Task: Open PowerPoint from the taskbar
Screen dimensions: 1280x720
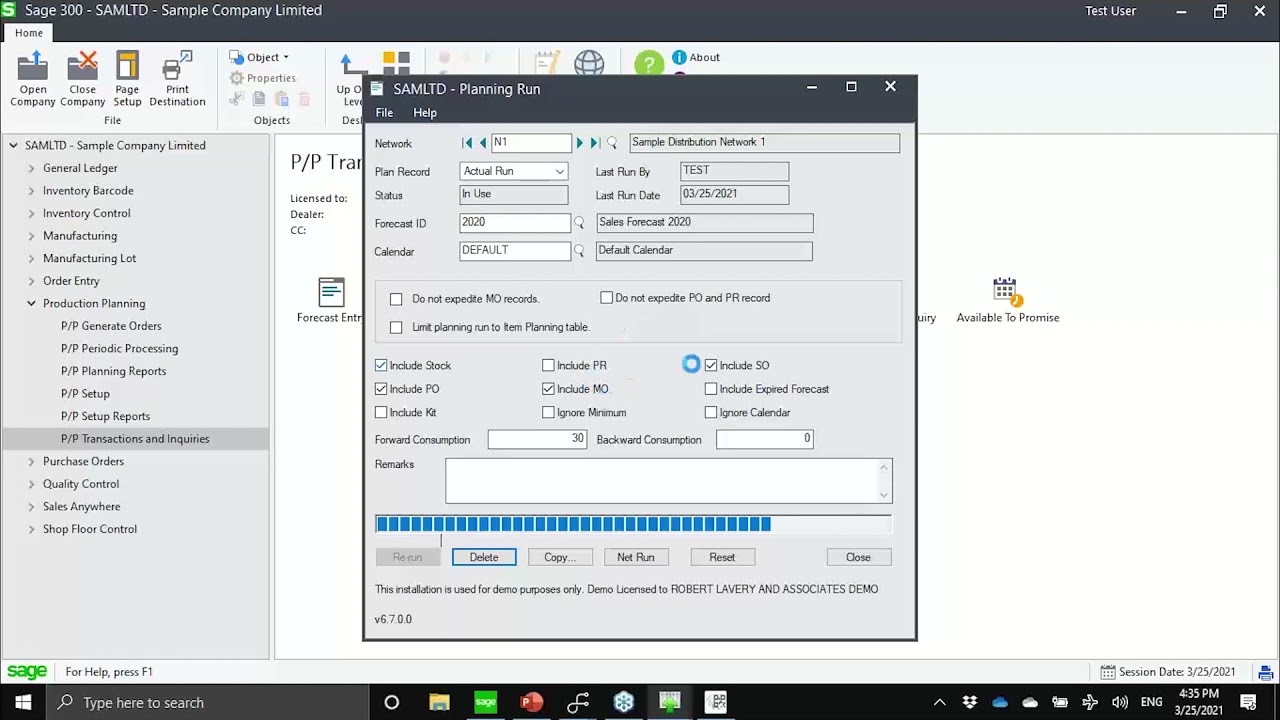Action: (531, 702)
